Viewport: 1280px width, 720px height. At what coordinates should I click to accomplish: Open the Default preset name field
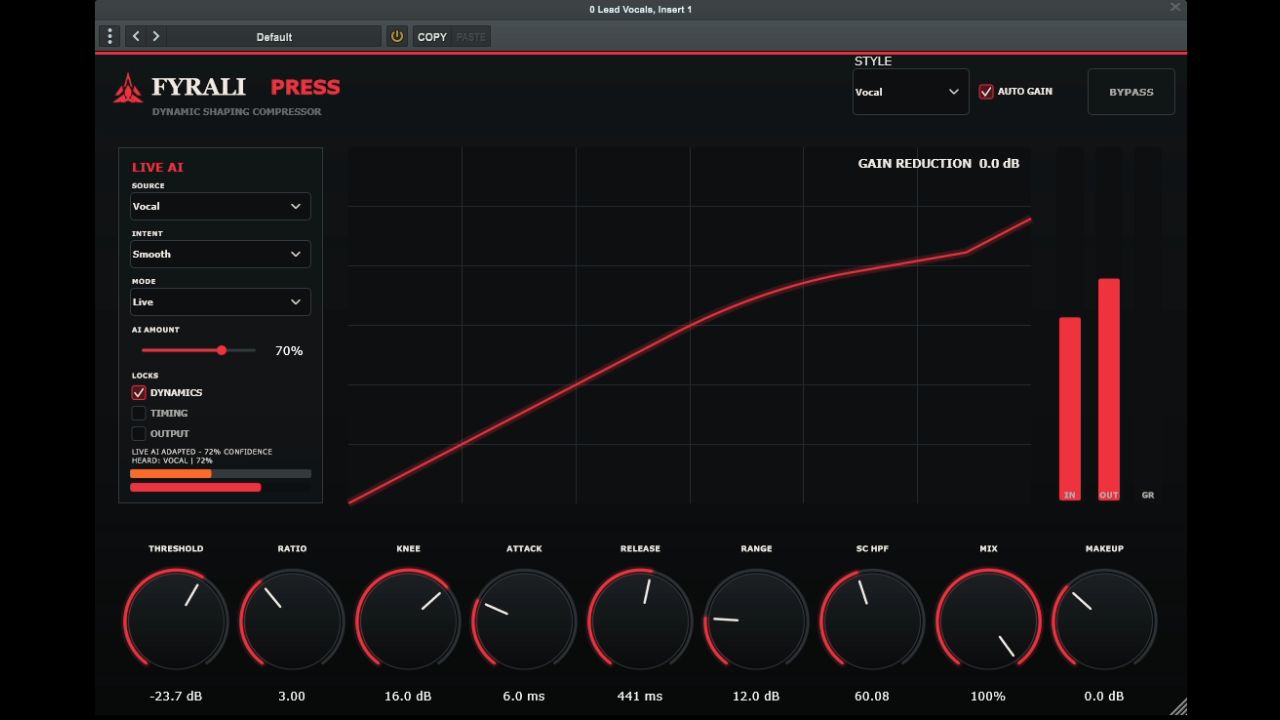point(274,36)
